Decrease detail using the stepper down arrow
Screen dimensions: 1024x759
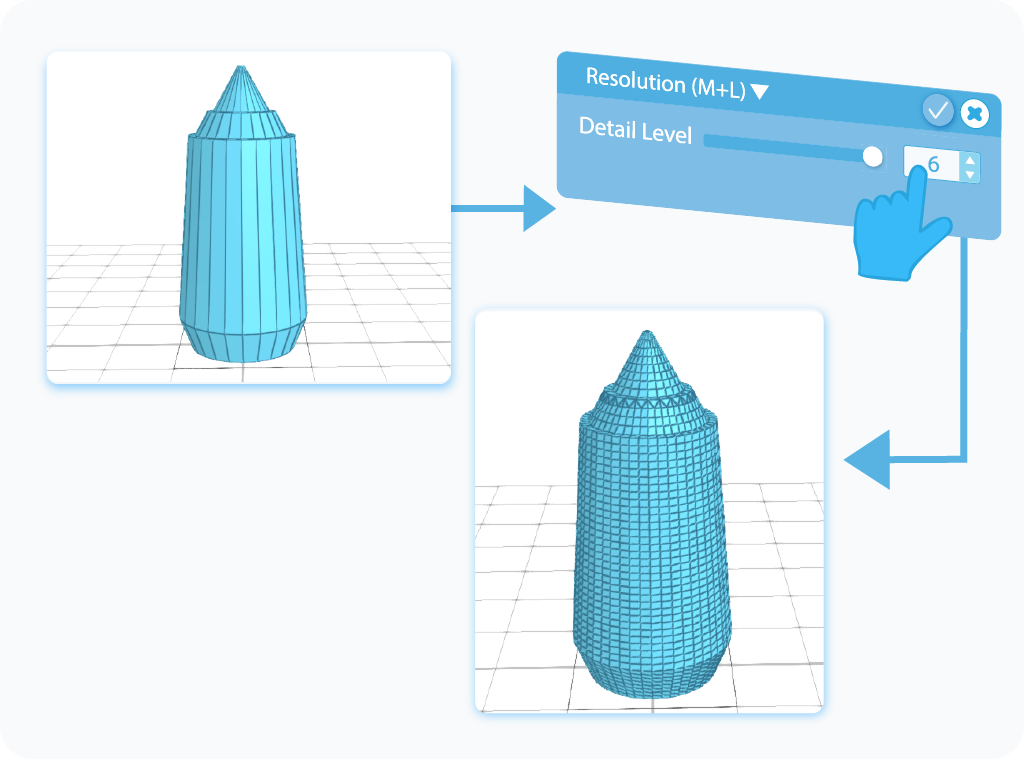pyautogui.click(x=970, y=173)
